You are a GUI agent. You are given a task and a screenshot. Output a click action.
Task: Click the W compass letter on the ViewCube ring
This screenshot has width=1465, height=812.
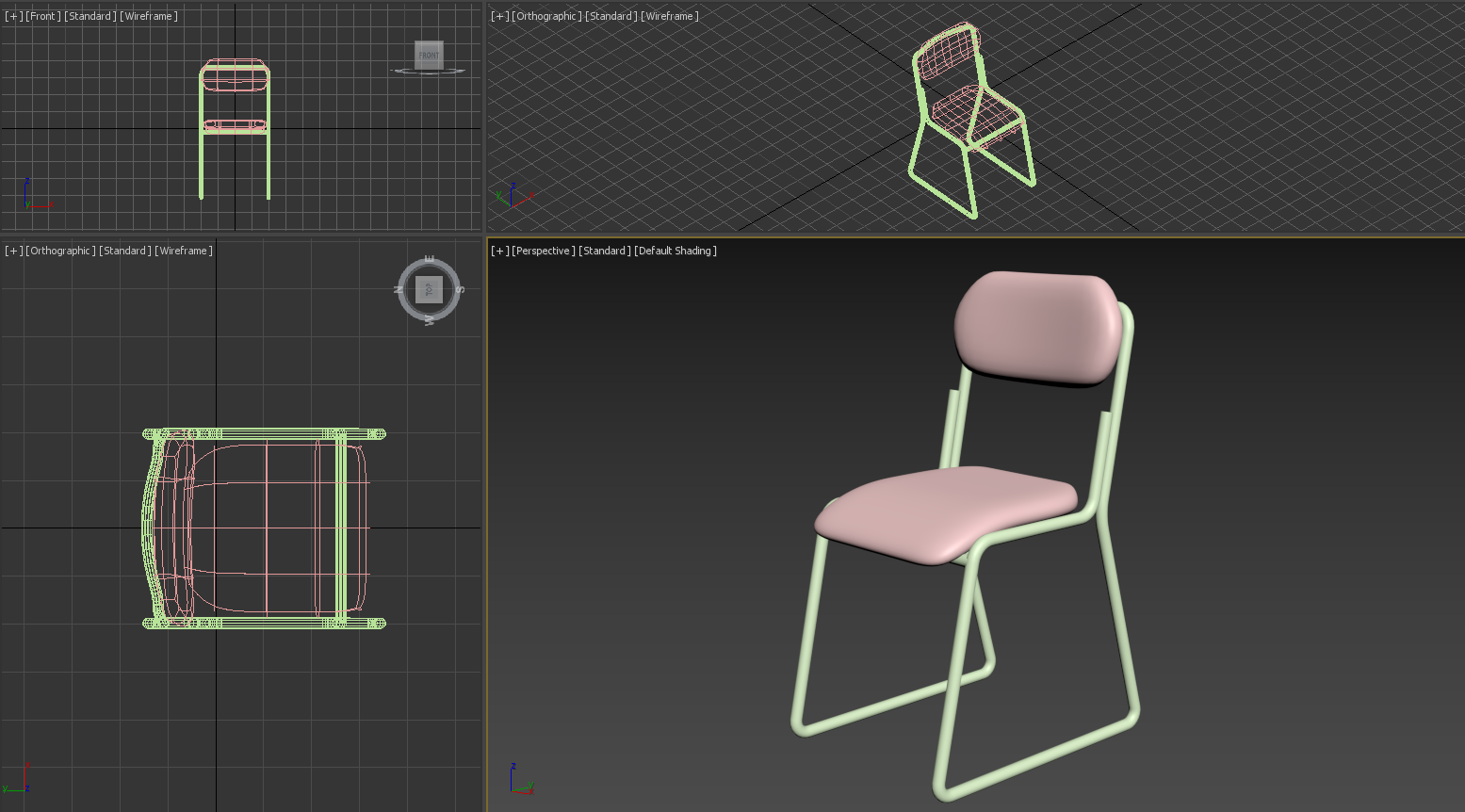pyautogui.click(x=430, y=320)
